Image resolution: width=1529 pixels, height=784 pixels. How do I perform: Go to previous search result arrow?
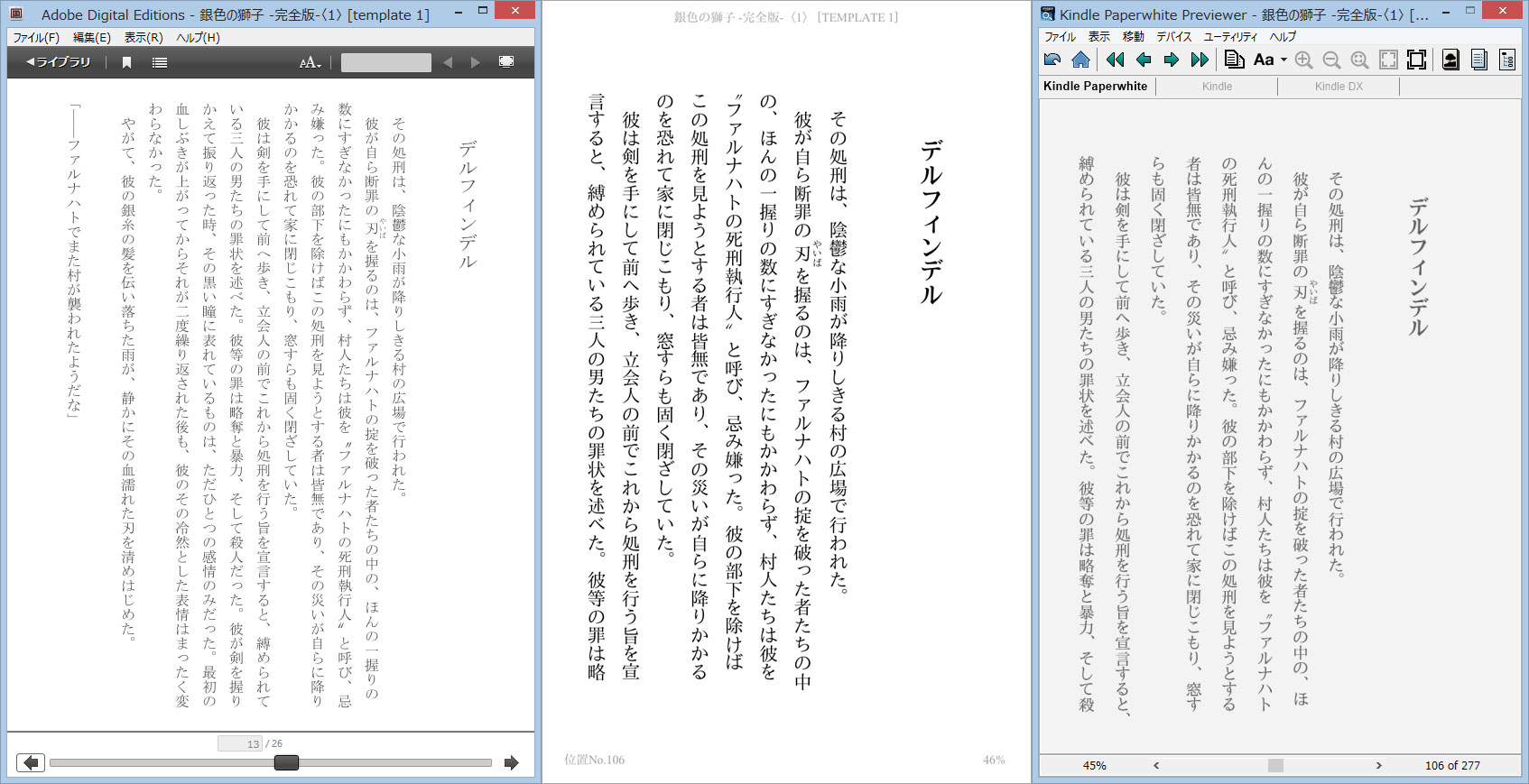click(x=448, y=62)
